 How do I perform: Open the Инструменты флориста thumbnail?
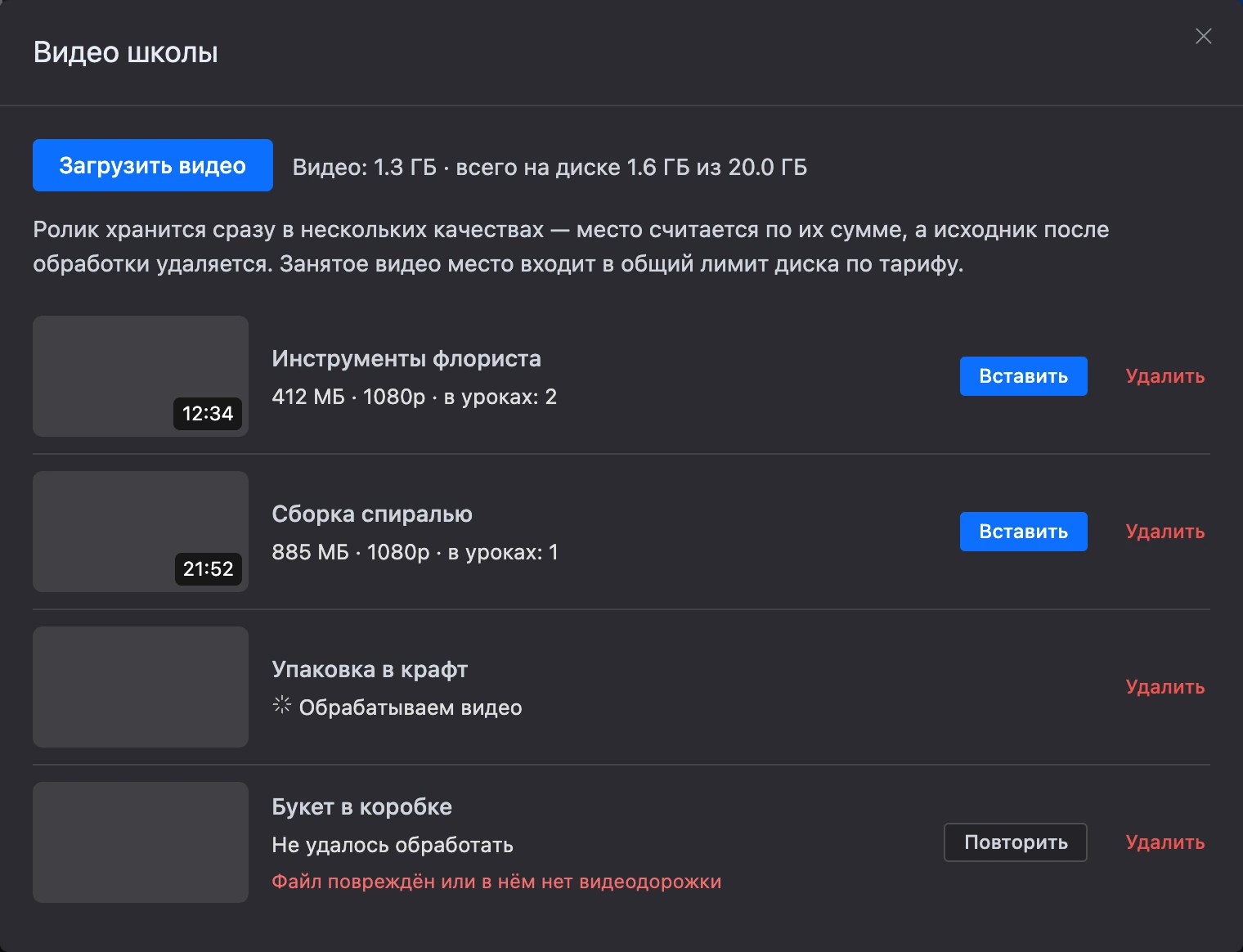coord(141,376)
